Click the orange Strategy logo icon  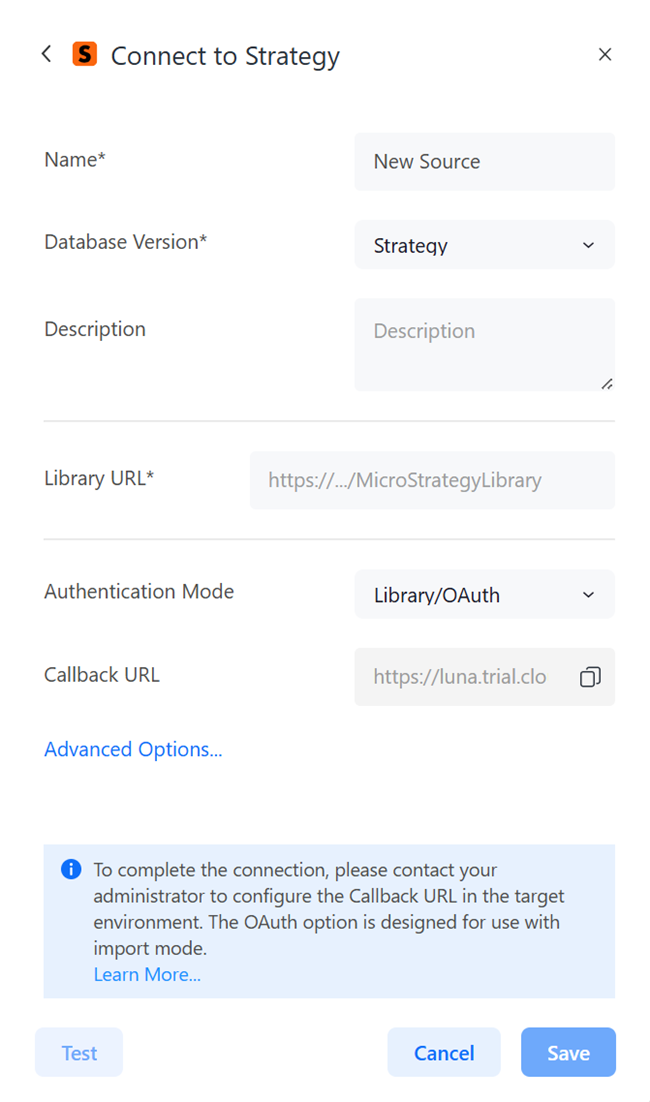coord(85,54)
